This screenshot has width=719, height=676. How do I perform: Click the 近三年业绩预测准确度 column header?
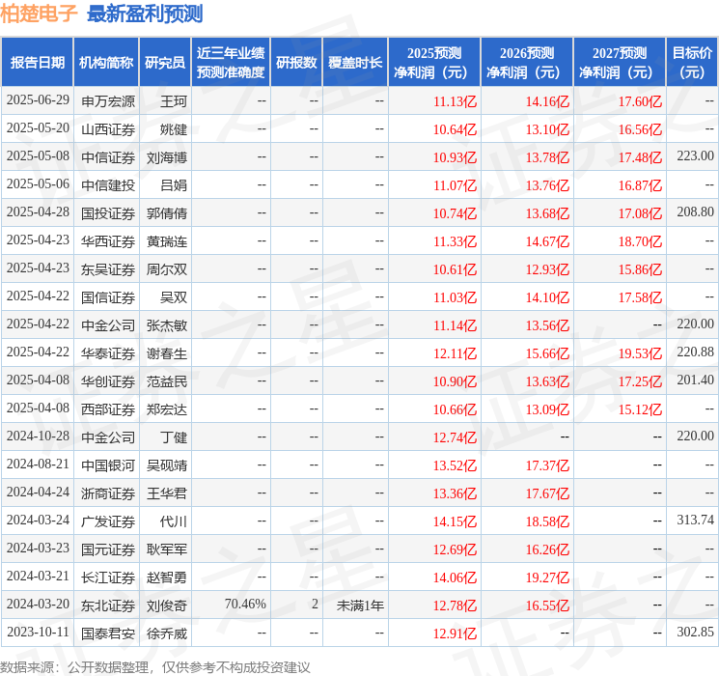pos(231,62)
